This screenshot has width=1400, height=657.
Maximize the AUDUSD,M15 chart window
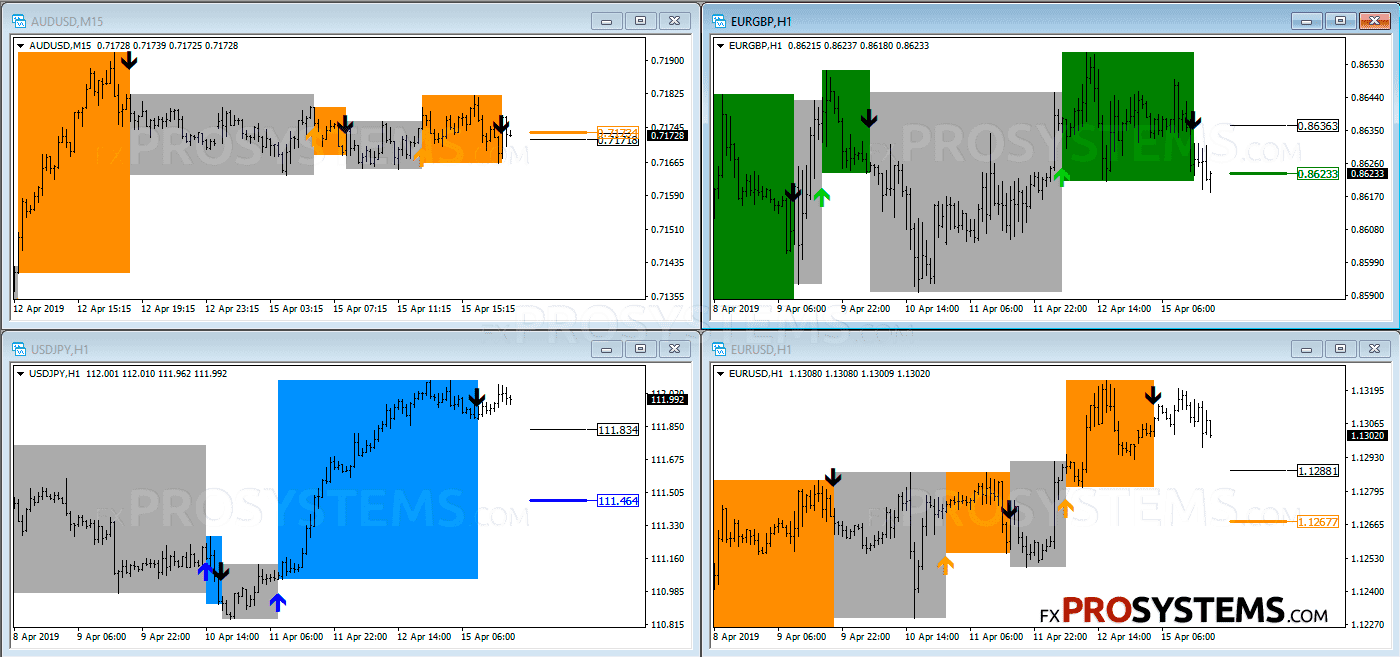click(x=642, y=20)
